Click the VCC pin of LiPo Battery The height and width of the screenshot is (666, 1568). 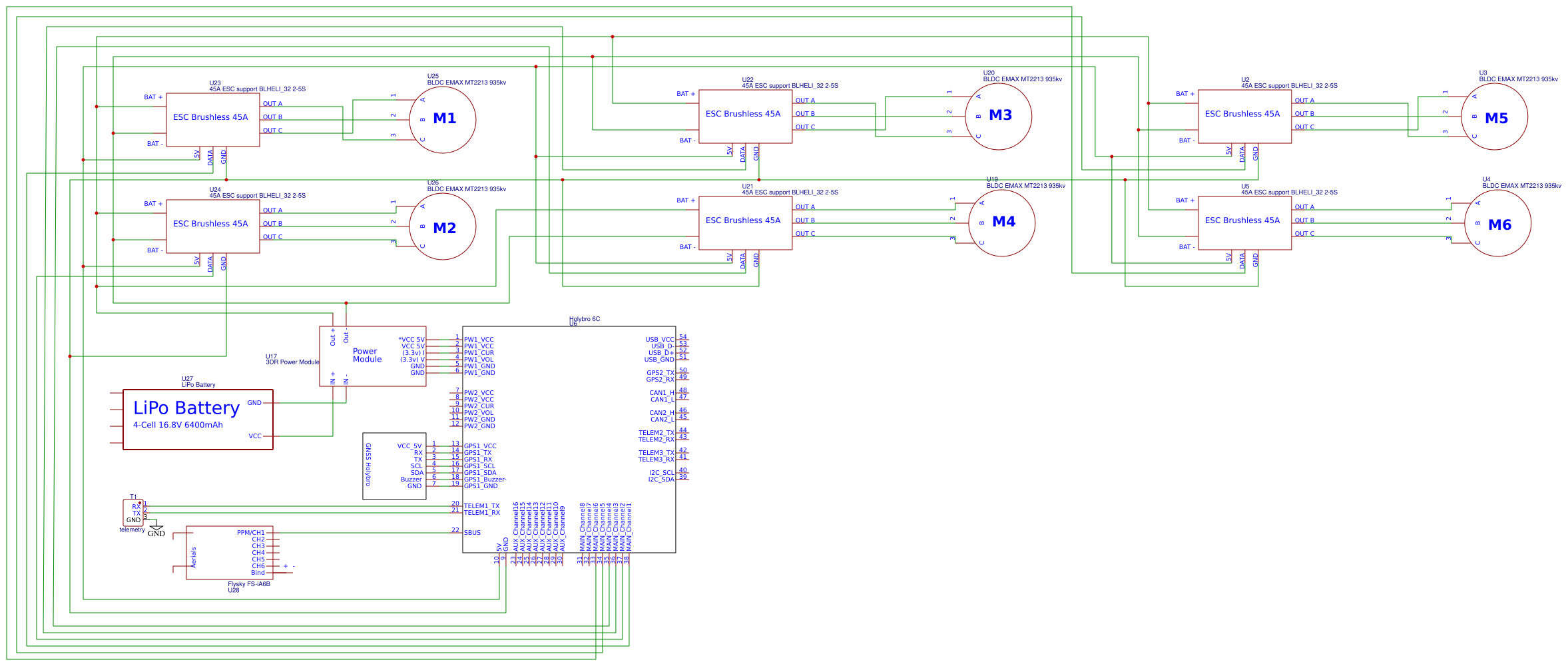point(255,436)
